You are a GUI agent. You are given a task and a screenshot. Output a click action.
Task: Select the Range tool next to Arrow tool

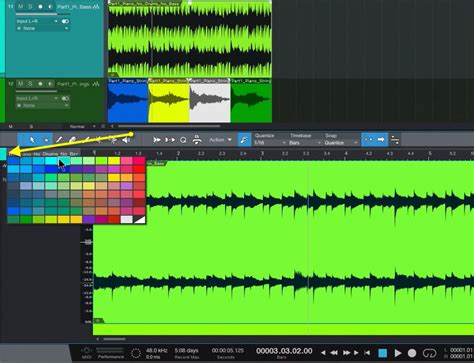[x=46, y=140]
